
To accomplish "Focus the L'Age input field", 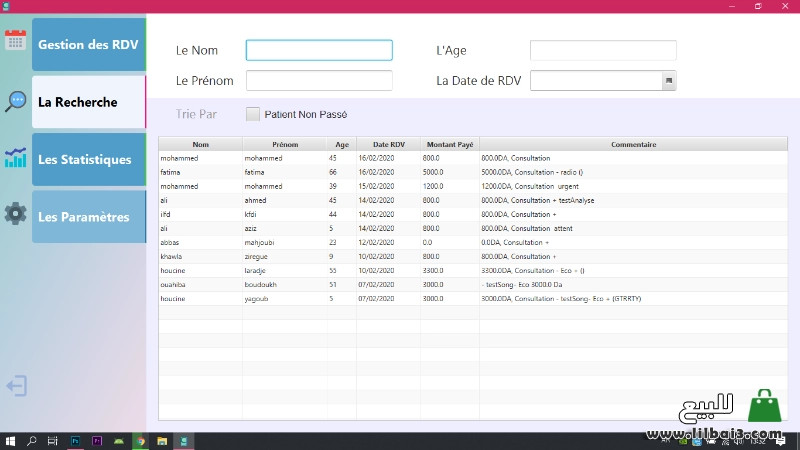I will click(603, 50).
